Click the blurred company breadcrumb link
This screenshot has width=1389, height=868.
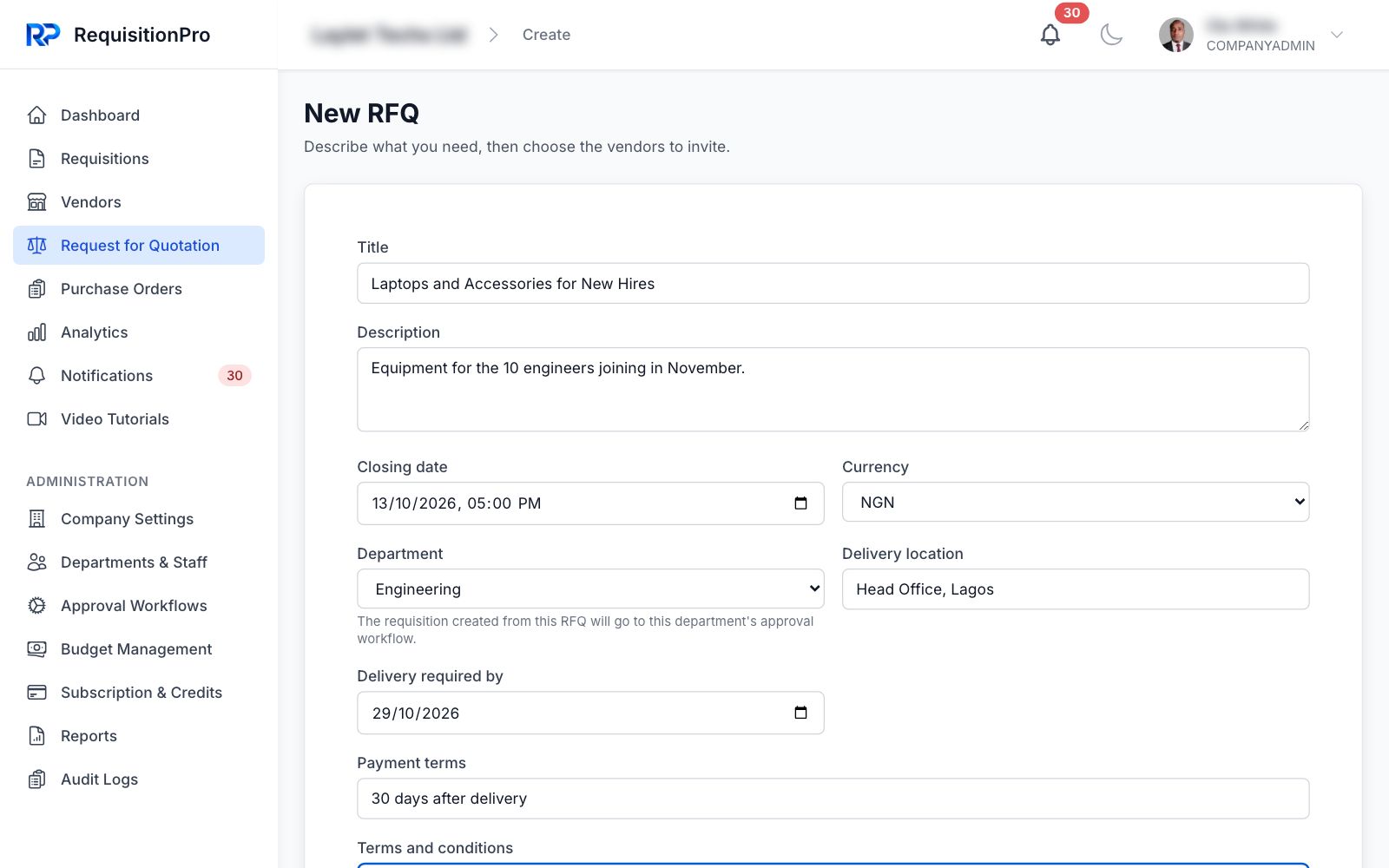(x=390, y=35)
